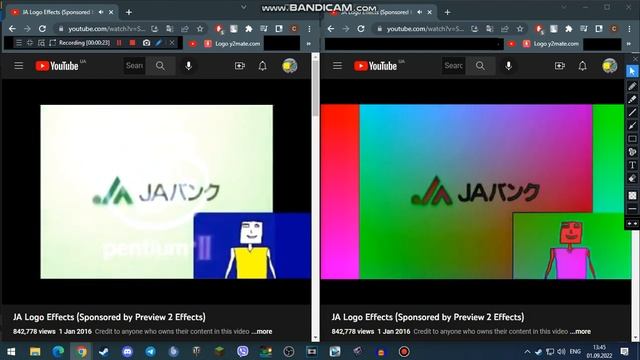Open the ENG language selector in tray
This screenshot has height=360, width=640.
[x=575, y=351]
